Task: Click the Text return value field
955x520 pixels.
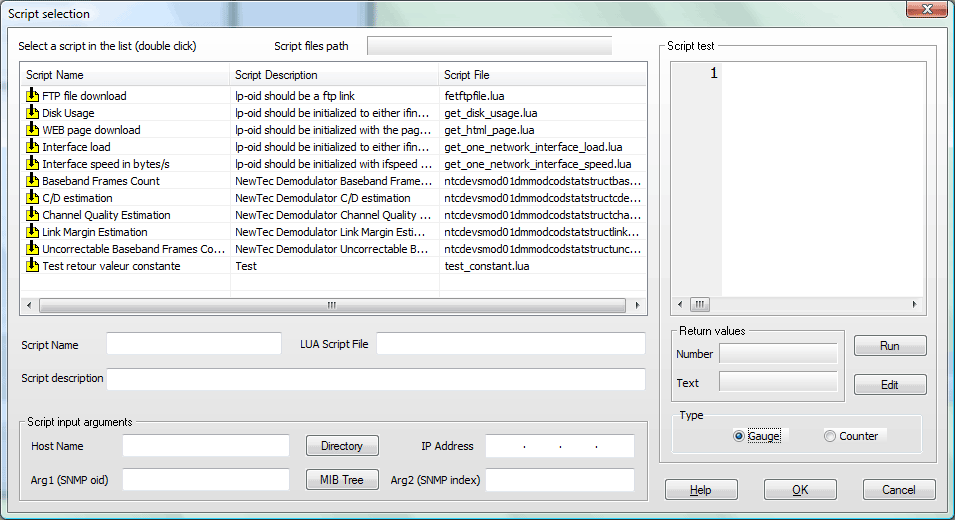Action: tap(778, 382)
